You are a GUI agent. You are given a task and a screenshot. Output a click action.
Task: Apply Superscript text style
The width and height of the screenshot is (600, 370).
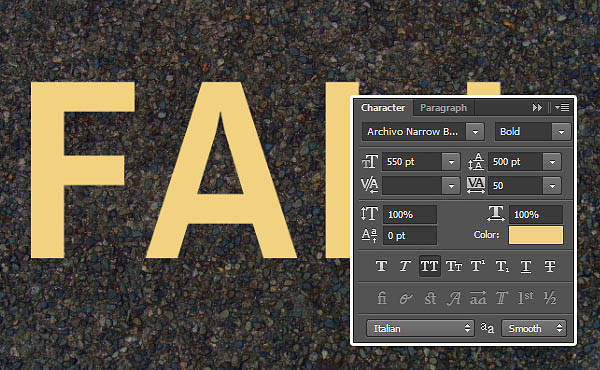coord(478,266)
